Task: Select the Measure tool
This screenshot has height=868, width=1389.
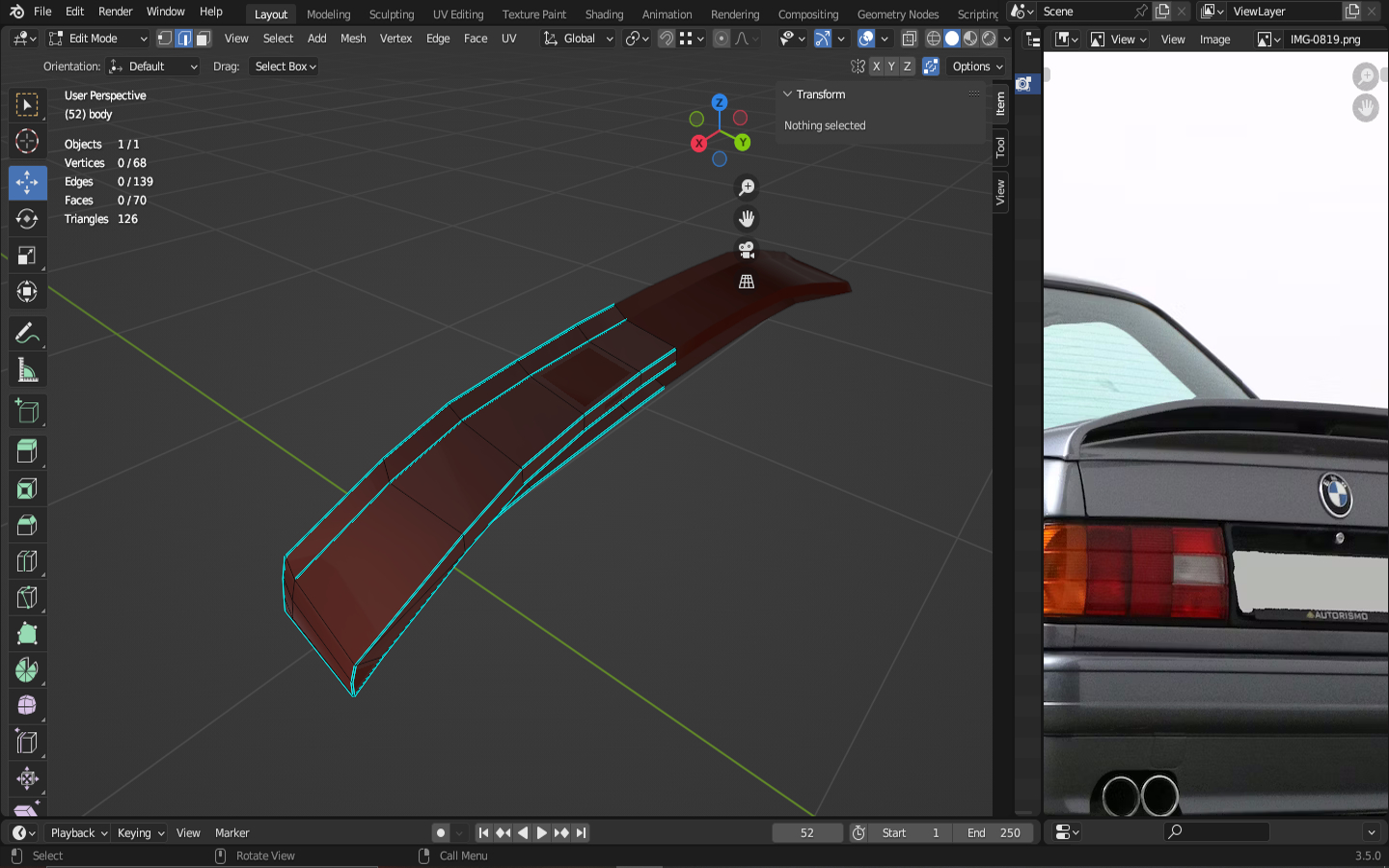Action: coord(27,370)
